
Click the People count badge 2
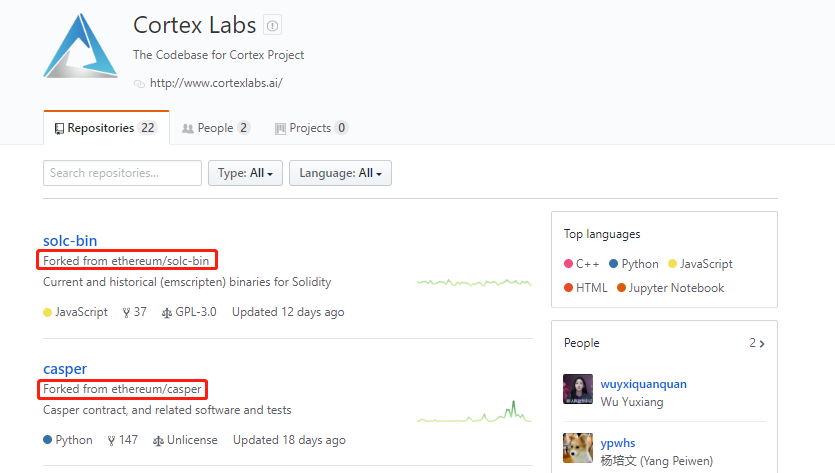click(x=243, y=128)
